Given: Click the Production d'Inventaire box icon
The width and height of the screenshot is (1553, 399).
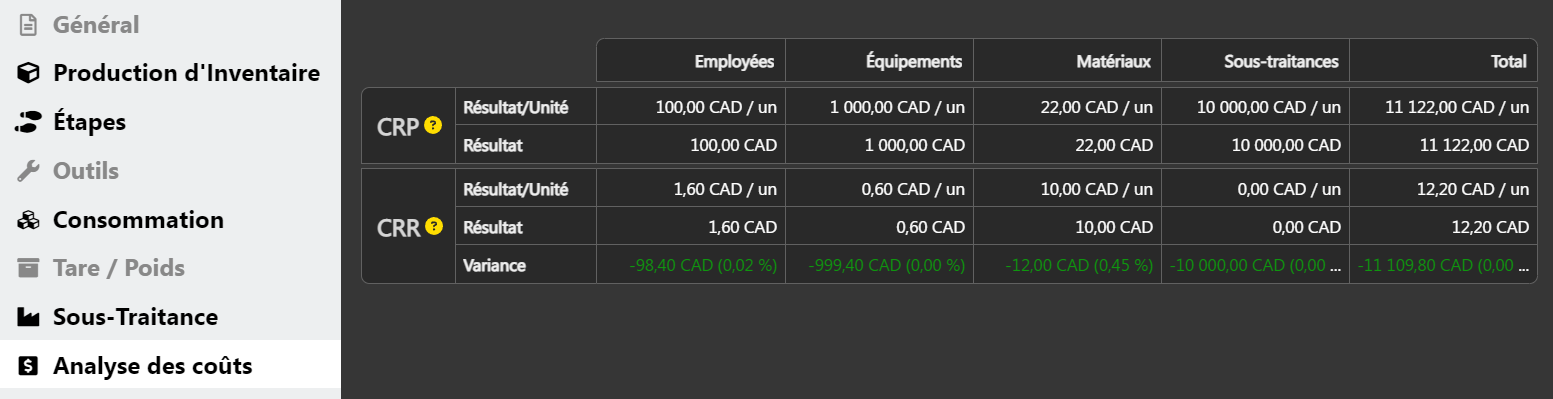Looking at the screenshot, I should [x=29, y=73].
